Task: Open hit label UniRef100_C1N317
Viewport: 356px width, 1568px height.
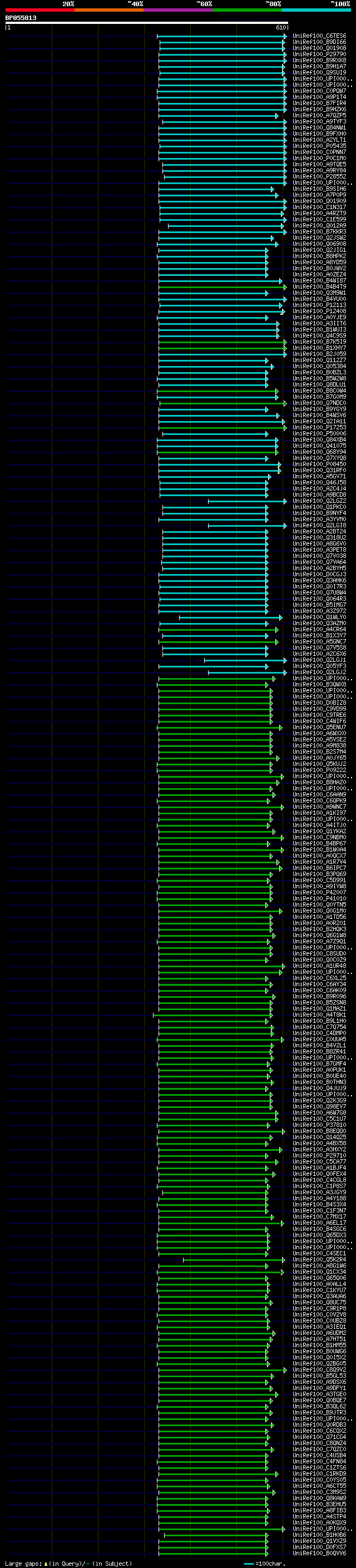Action: click(319, 207)
